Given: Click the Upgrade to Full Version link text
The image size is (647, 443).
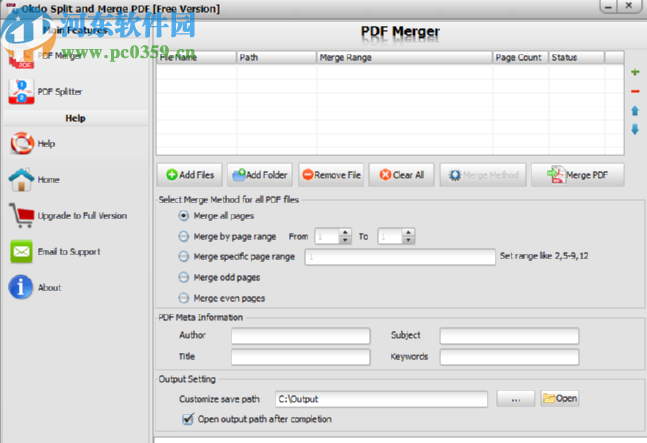Looking at the screenshot, I should tap(82, 216).
